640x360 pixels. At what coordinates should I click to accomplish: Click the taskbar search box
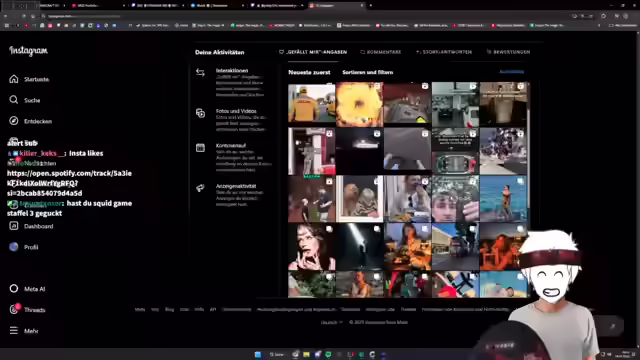coord(277,355)
